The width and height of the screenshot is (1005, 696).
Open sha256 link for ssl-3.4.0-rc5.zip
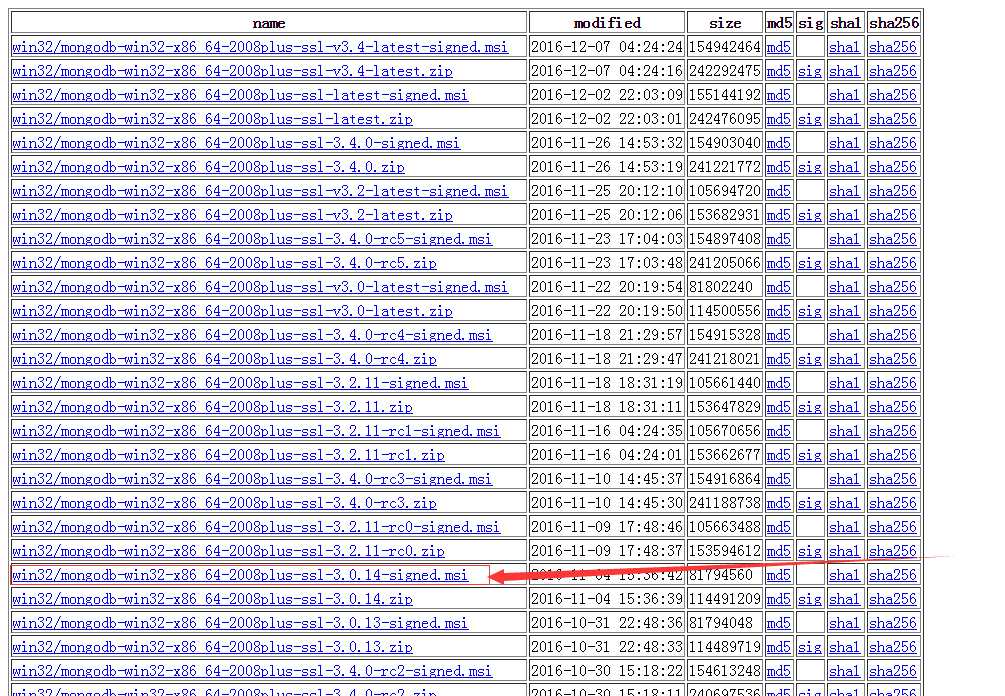893,263
